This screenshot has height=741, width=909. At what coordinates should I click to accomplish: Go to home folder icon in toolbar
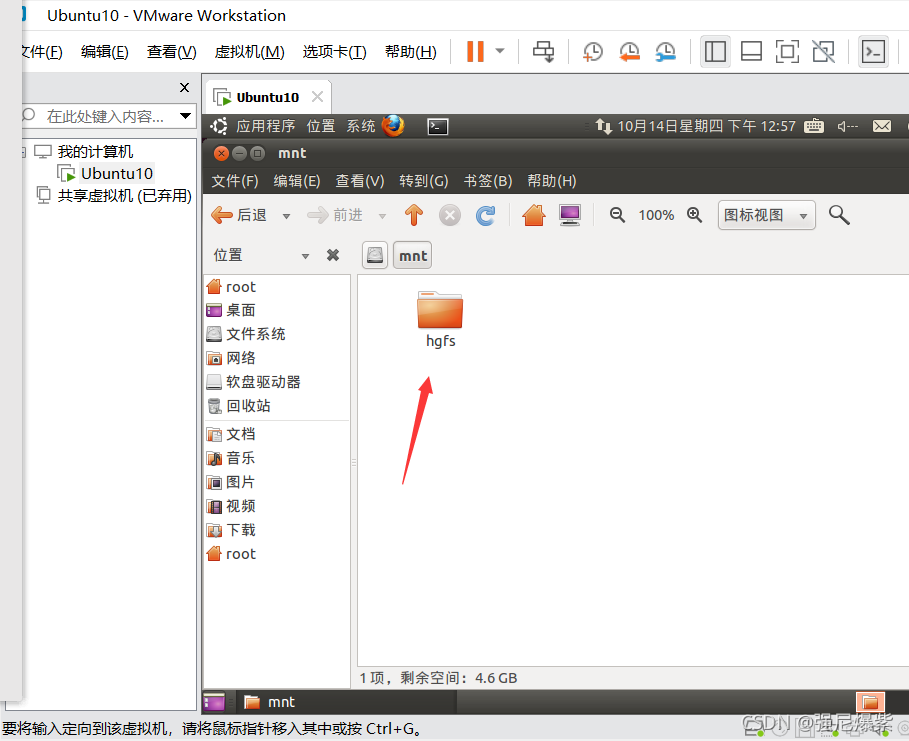pyautogui.click(x=534, y=215)
